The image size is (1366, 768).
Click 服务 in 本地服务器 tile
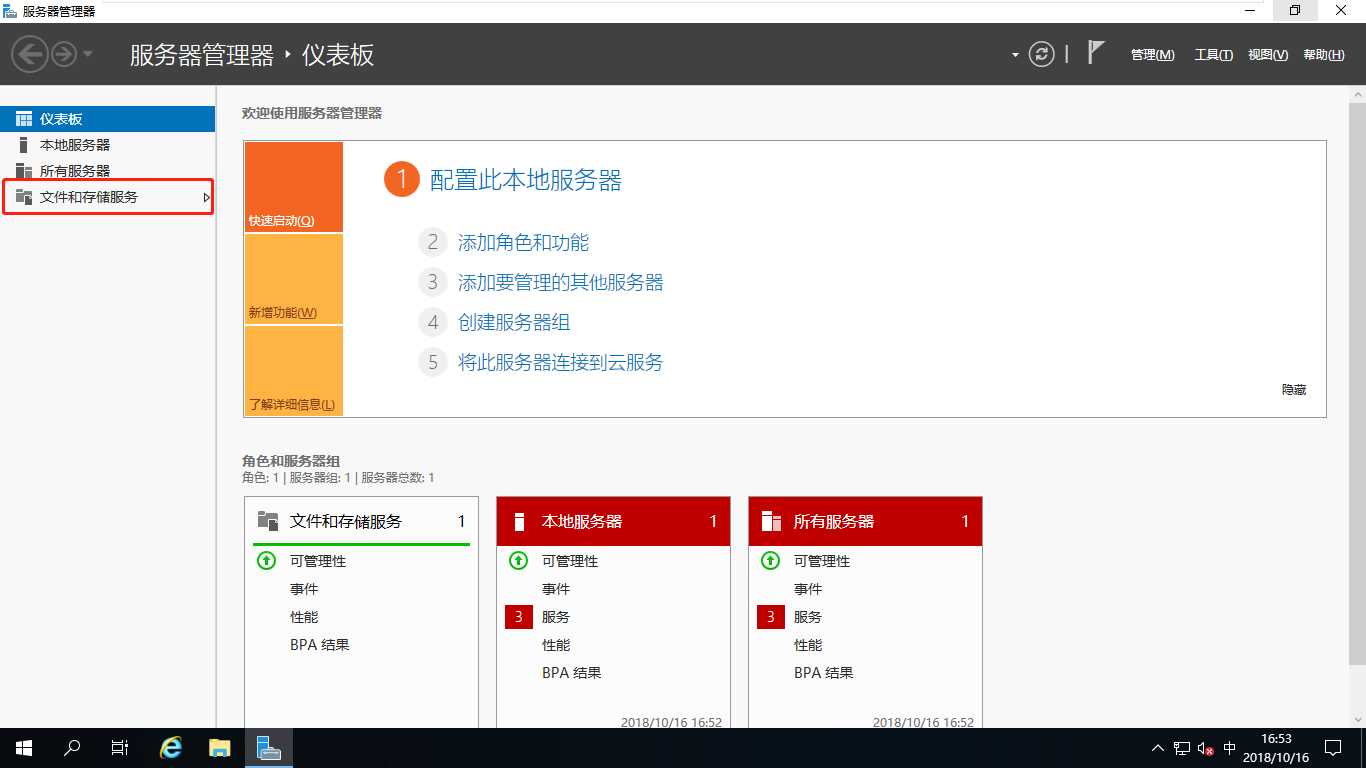pos(556,617)
